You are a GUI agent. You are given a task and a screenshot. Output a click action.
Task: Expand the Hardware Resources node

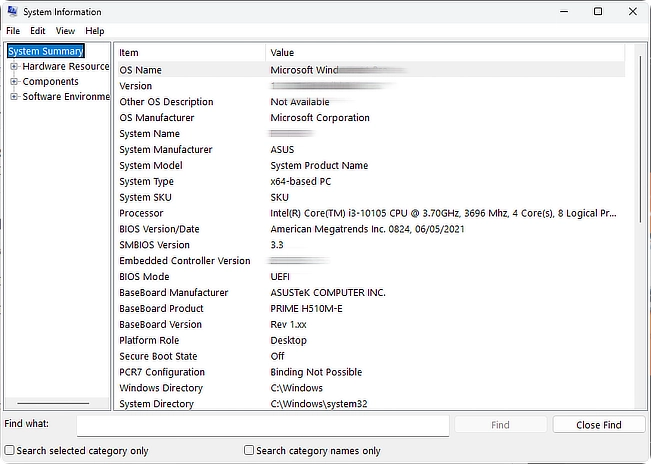[x=14, y=66]
